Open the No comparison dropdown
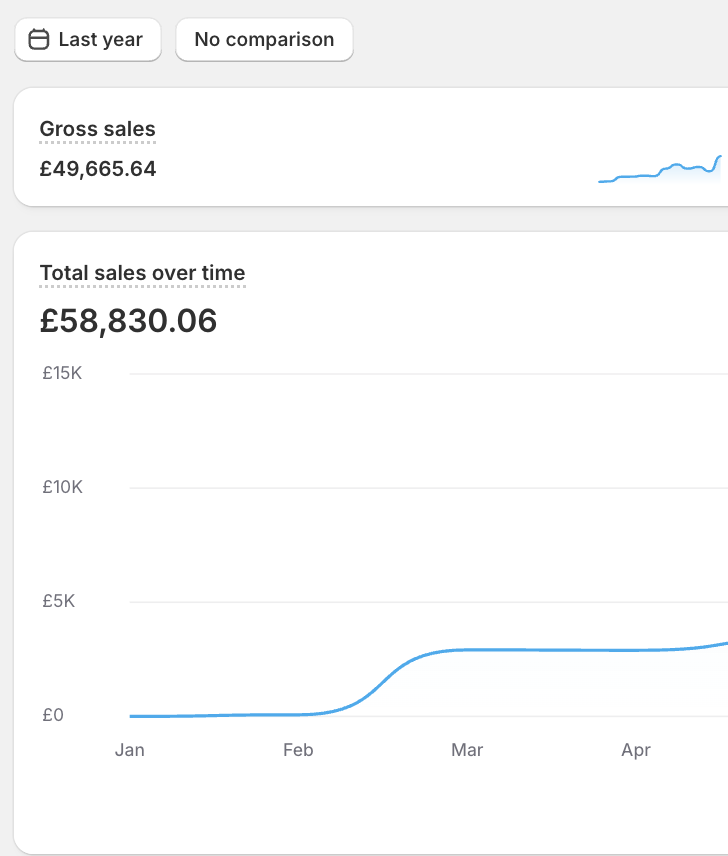 pyautogui.click(x=264, y=40)
